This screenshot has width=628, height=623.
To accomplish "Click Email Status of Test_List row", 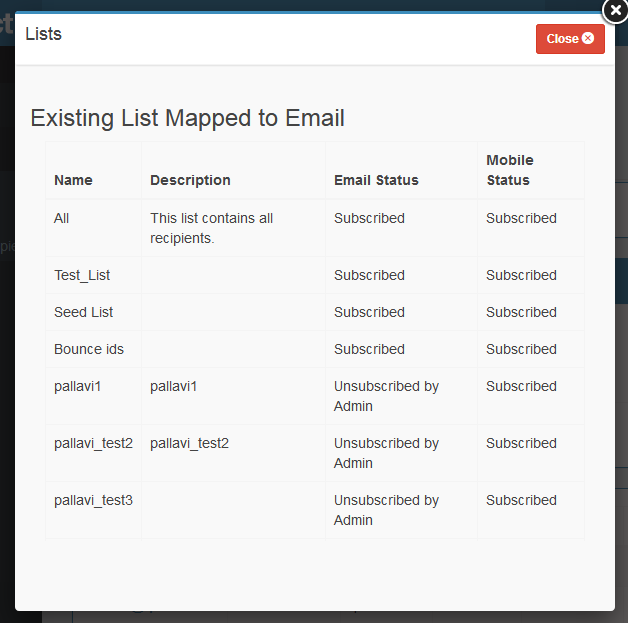I will click(369, 275).
